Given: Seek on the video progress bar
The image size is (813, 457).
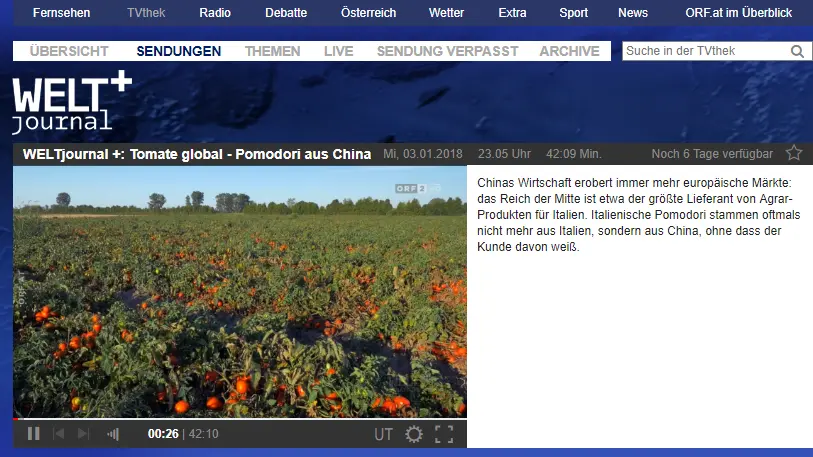Looking at the screenshot, I should coord(240,419).
